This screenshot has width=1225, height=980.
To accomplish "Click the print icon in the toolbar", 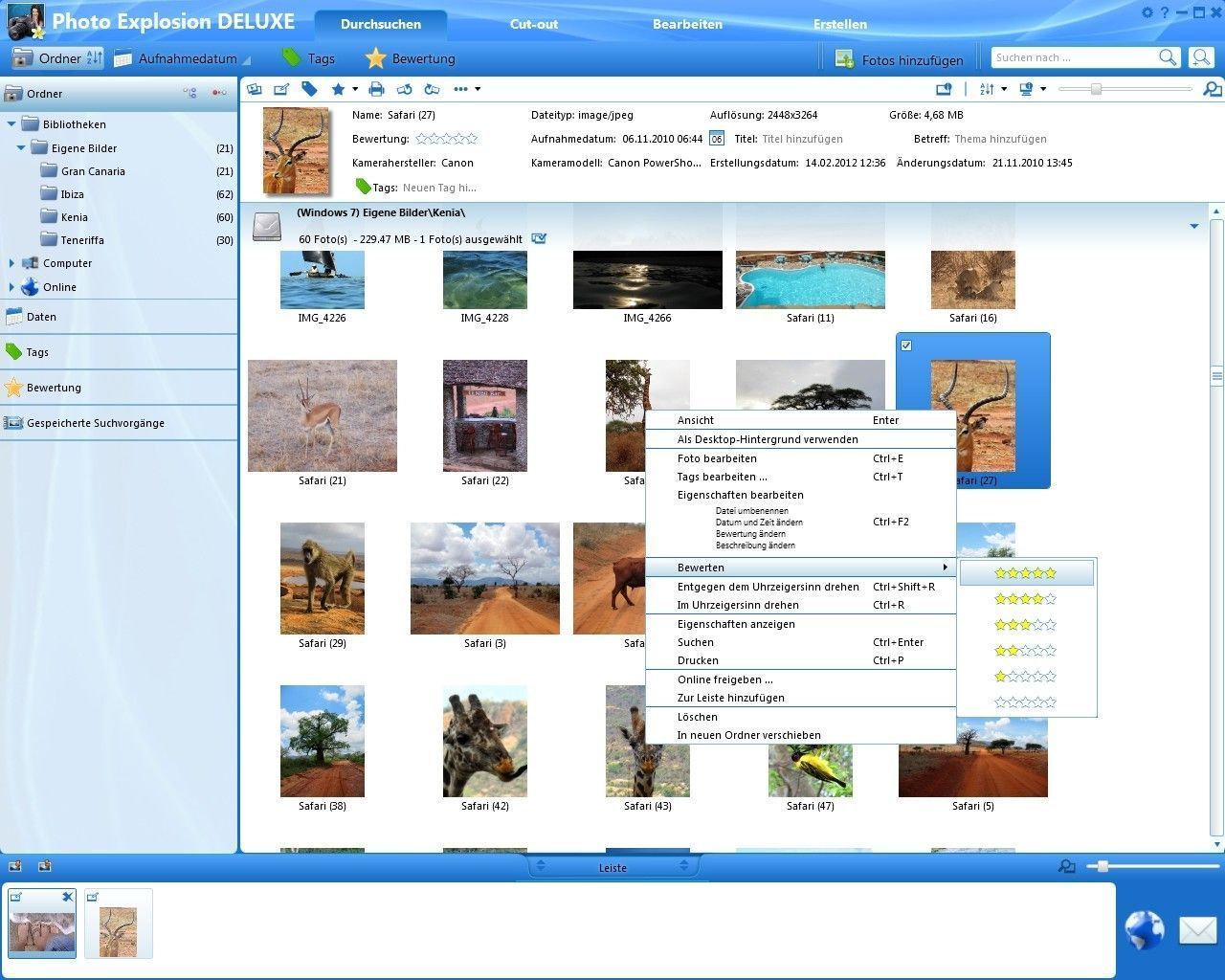I will 376,89.
